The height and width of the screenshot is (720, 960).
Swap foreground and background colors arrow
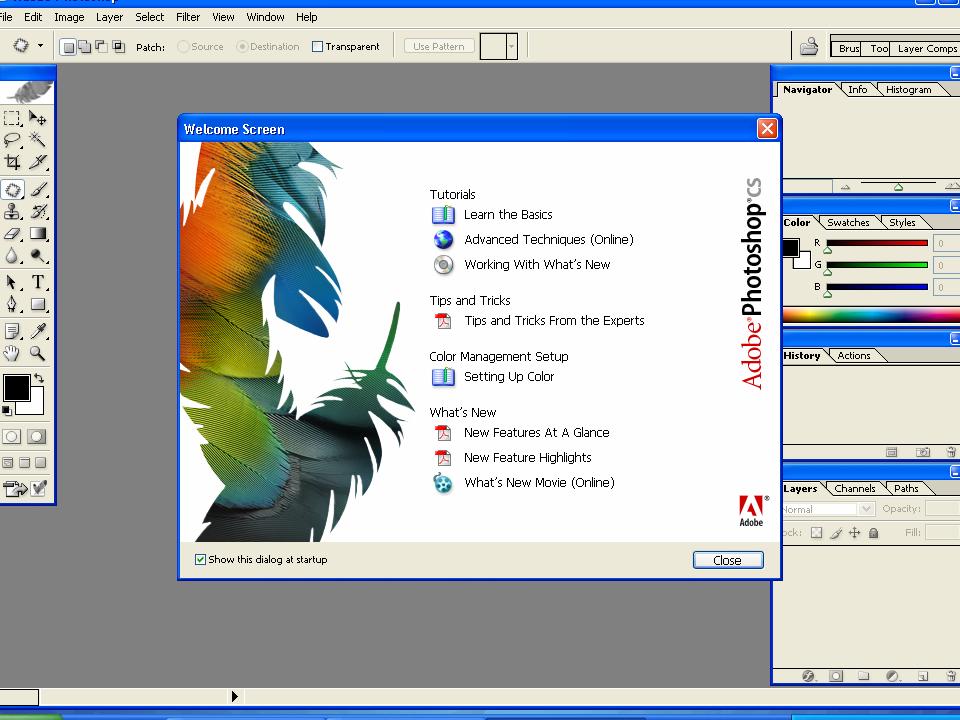click(39, 379)
